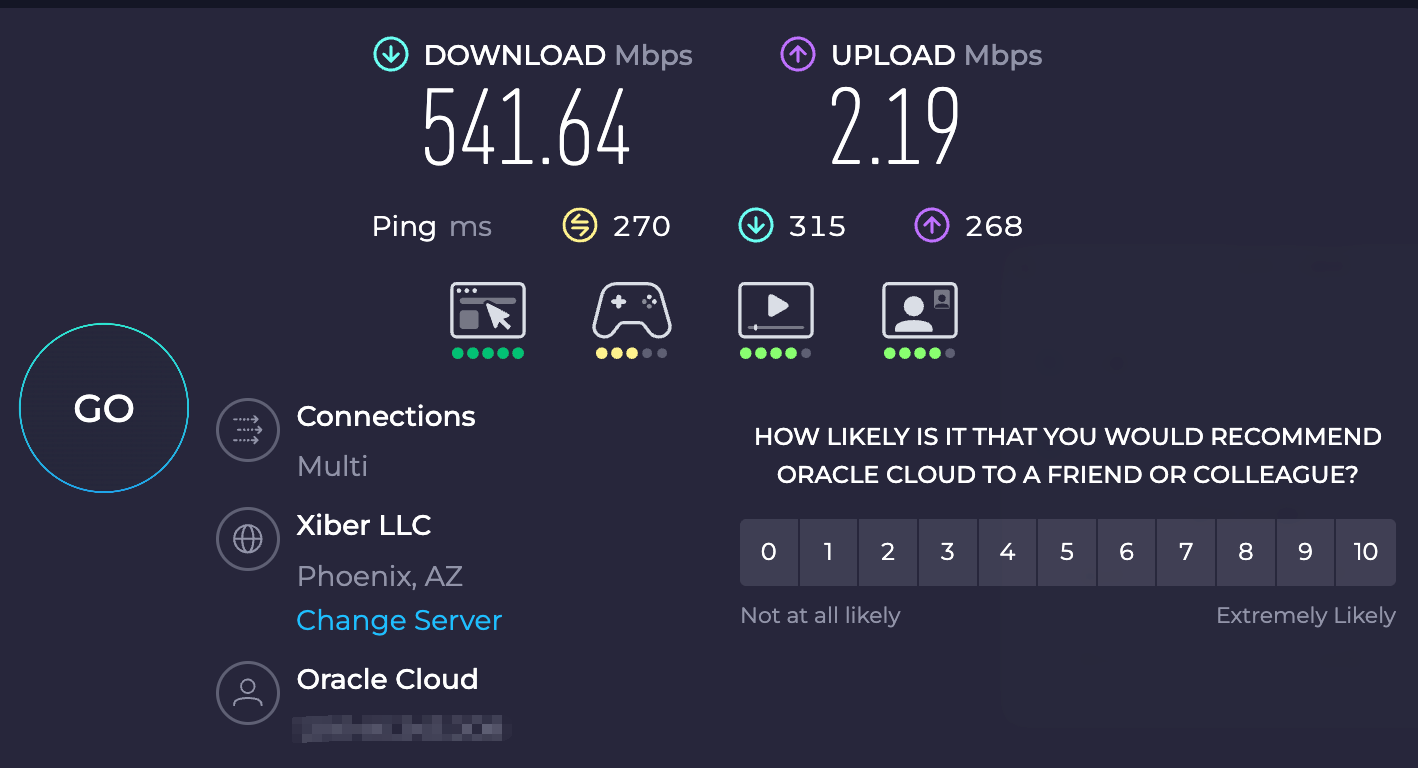
Task: Click the Multi connections mode text
Action: [332, 466]
